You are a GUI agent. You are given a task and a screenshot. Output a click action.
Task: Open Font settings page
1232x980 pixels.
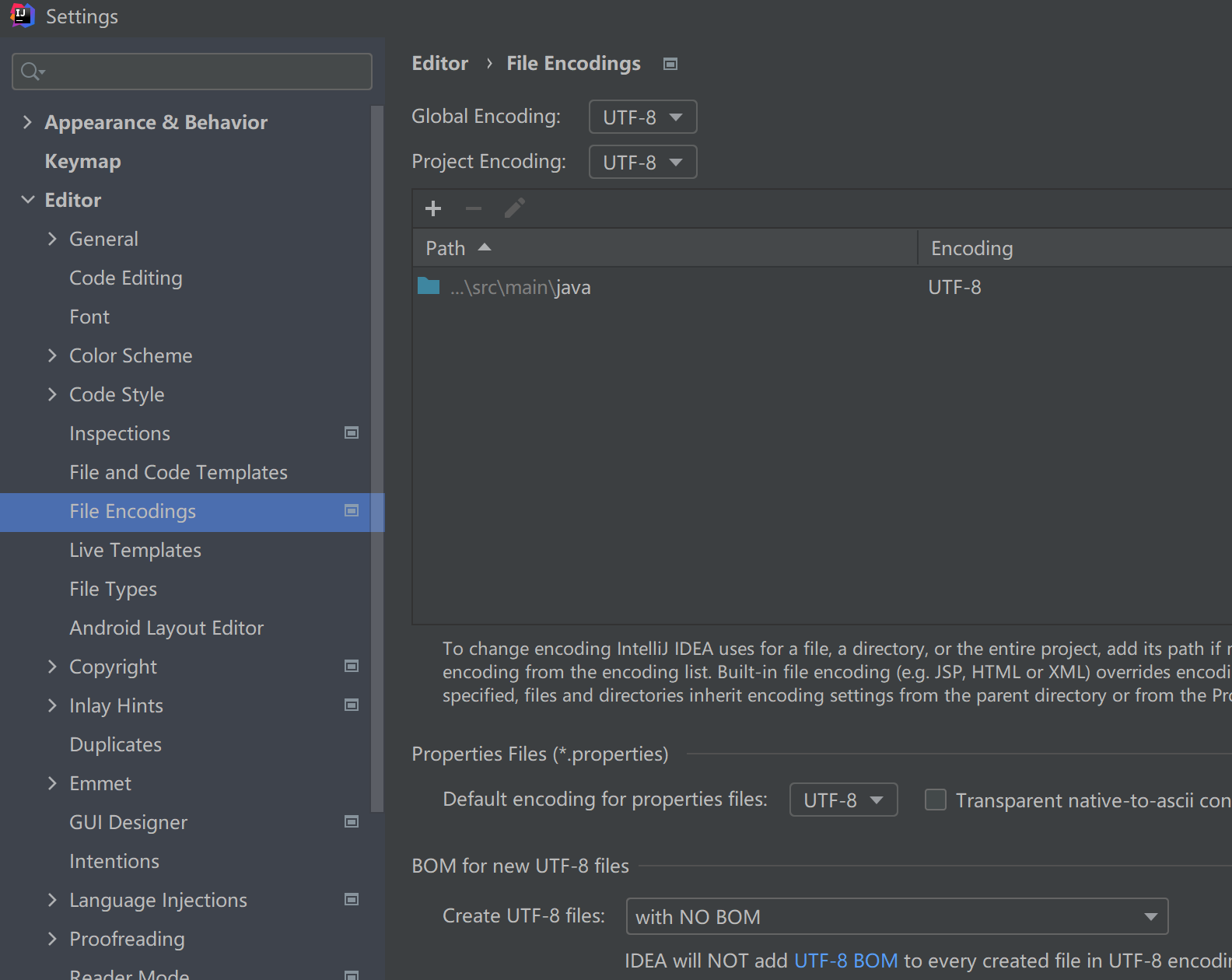click(89, 317)
